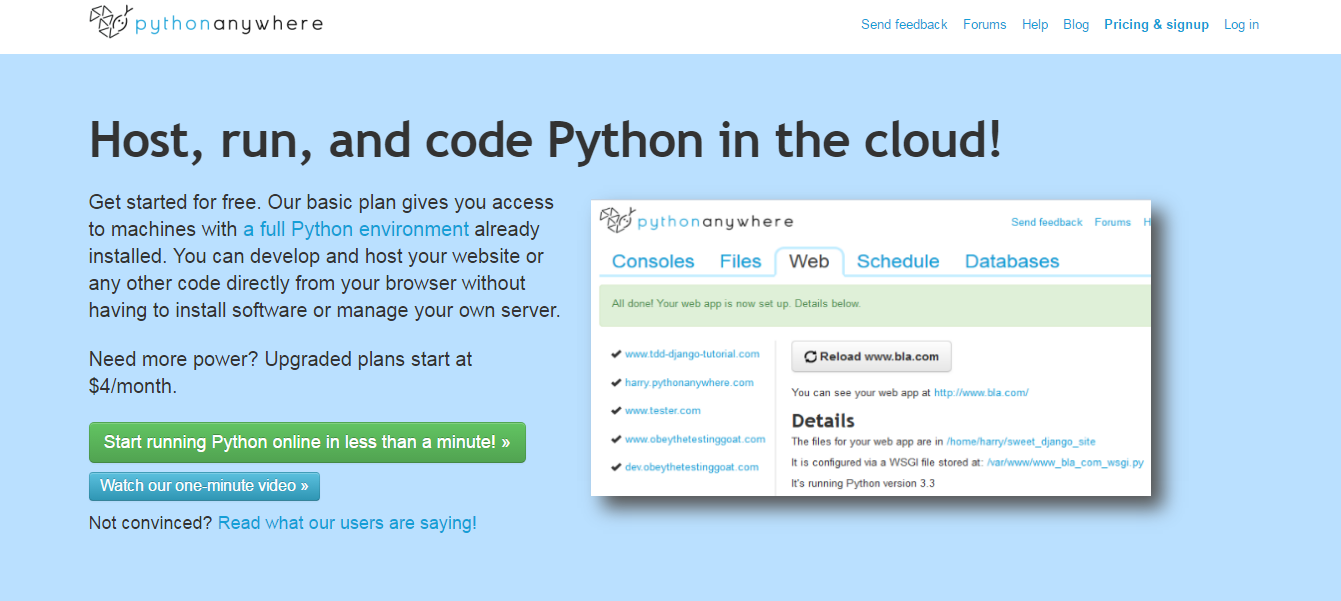Image resolution: width=1341 pixels, height=601 pixels.
Task: Select the Web tab in the screenshot
Action: tap(809, 261)
